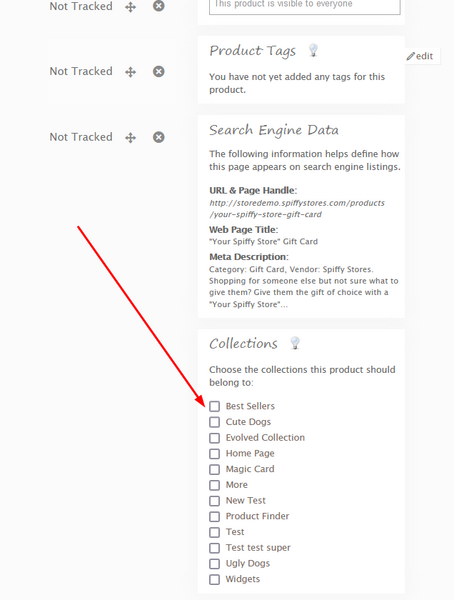Remove the second Not Tracked variant
Viewport: 454px width, 600px height.
point(158,72)
